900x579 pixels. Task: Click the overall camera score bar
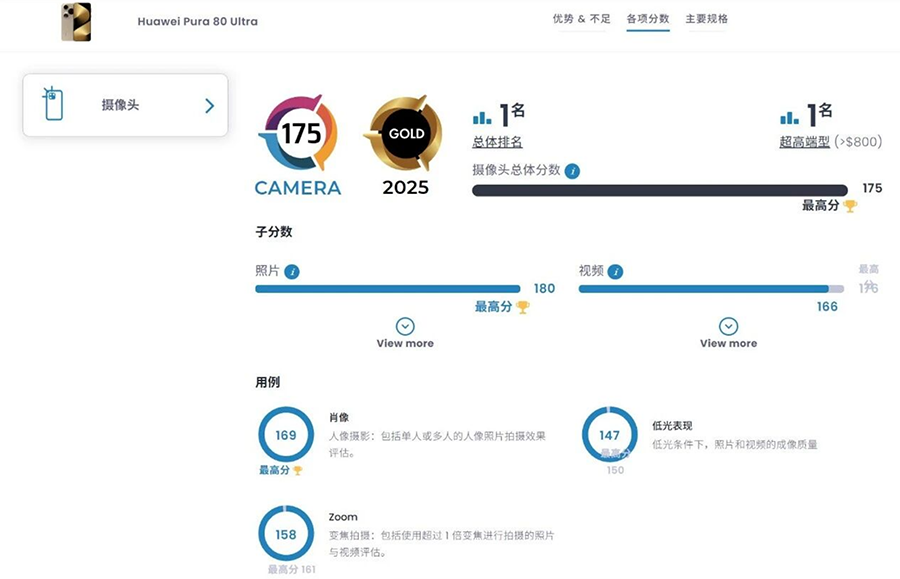point(660,191)
